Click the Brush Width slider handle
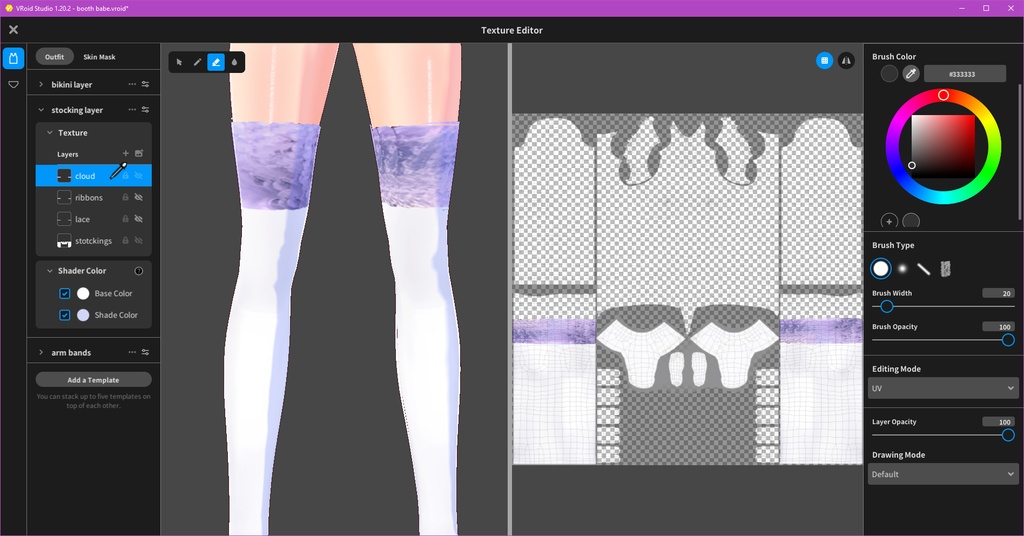The image size is (1024, 536). [x=886, y=306]
